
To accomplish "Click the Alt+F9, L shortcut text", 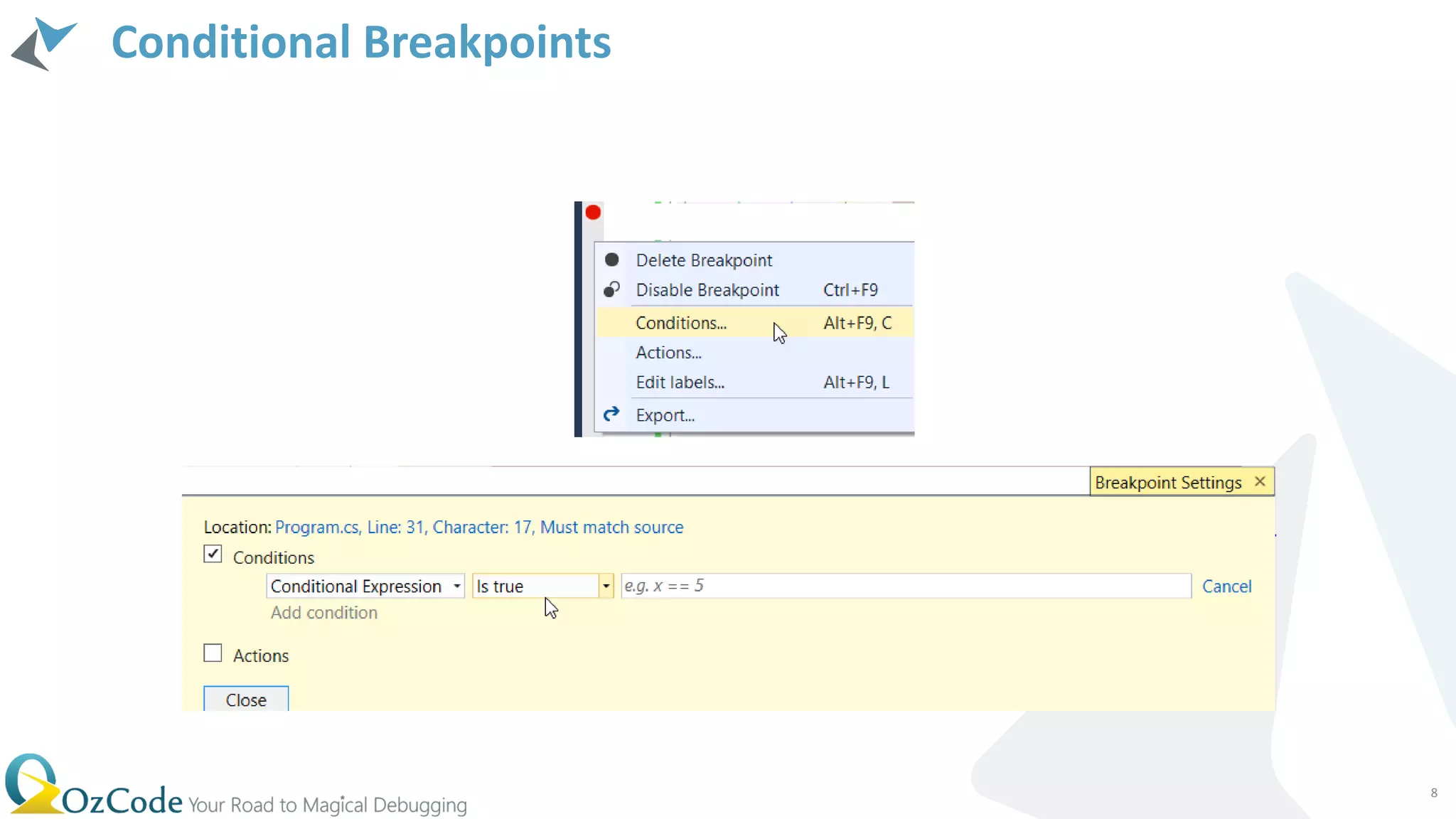I will (x=856, y=382).
